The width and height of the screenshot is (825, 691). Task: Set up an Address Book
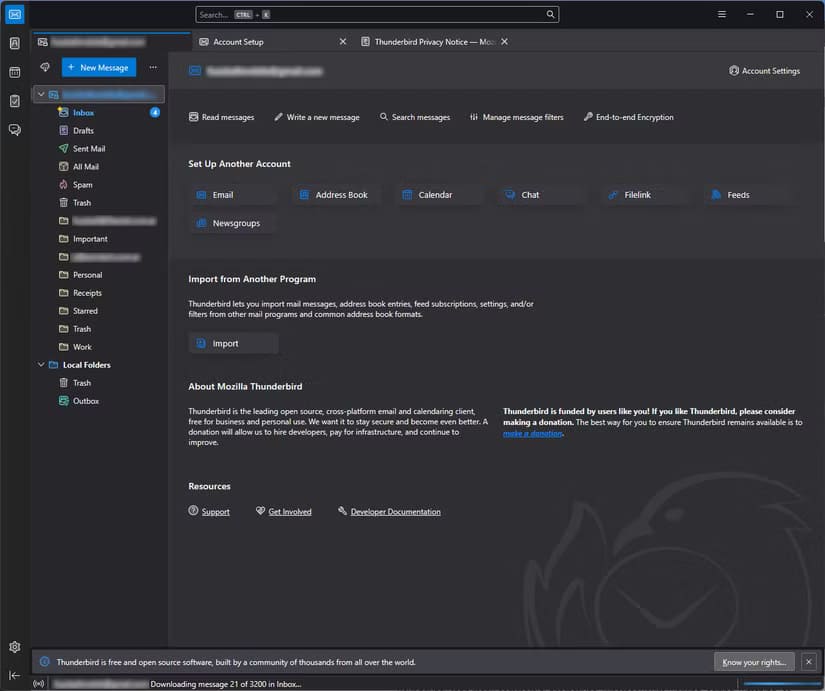pyautogui.click(x=336, y=195)
